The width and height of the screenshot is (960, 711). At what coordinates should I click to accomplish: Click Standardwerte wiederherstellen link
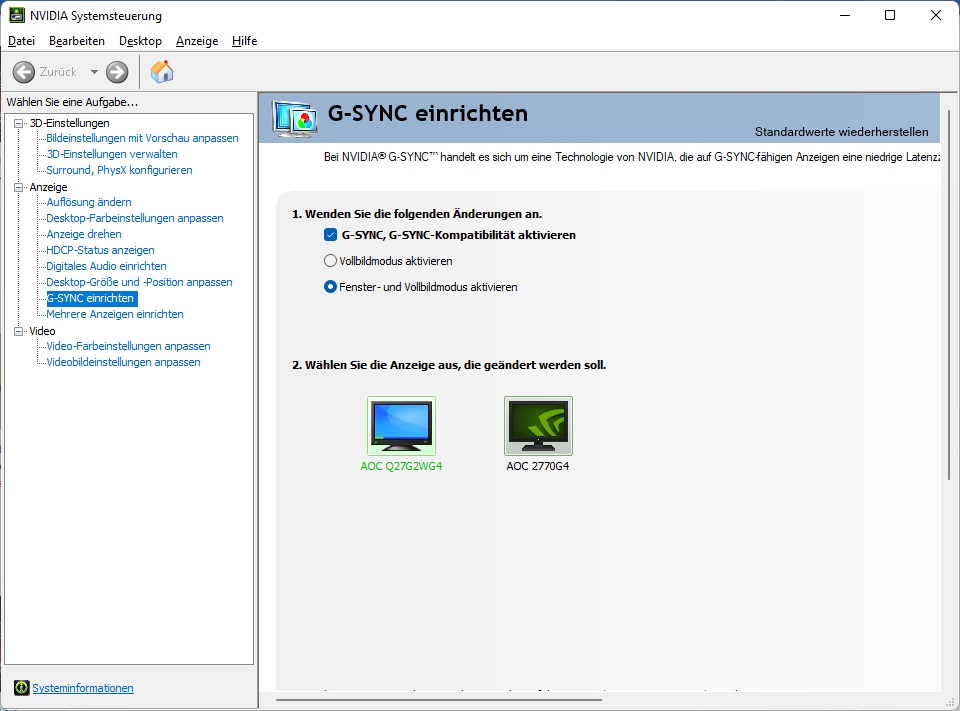[x=841, y=132]
